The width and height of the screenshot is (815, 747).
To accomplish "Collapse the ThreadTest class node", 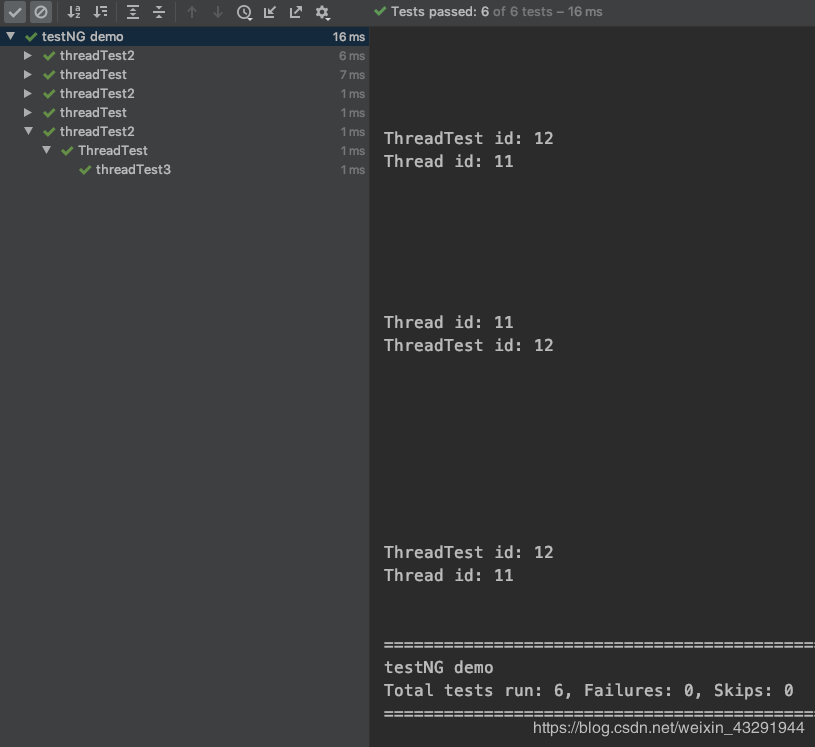I will tap(46, 151).
